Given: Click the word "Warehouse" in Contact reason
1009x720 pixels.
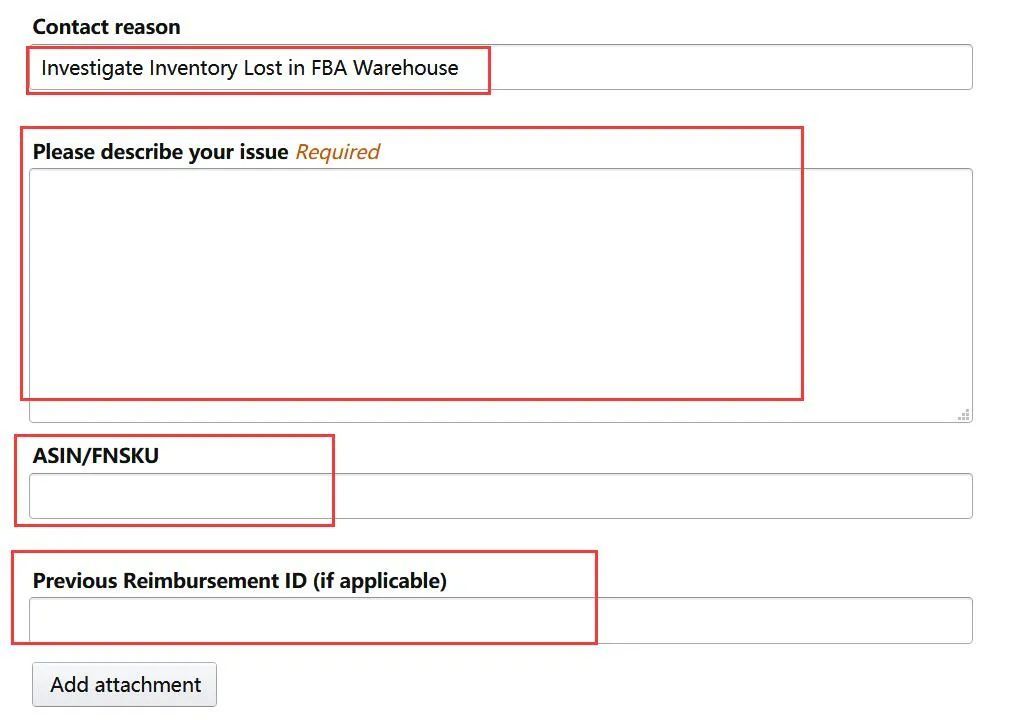Looking at the screenshot, I should 406,68.
